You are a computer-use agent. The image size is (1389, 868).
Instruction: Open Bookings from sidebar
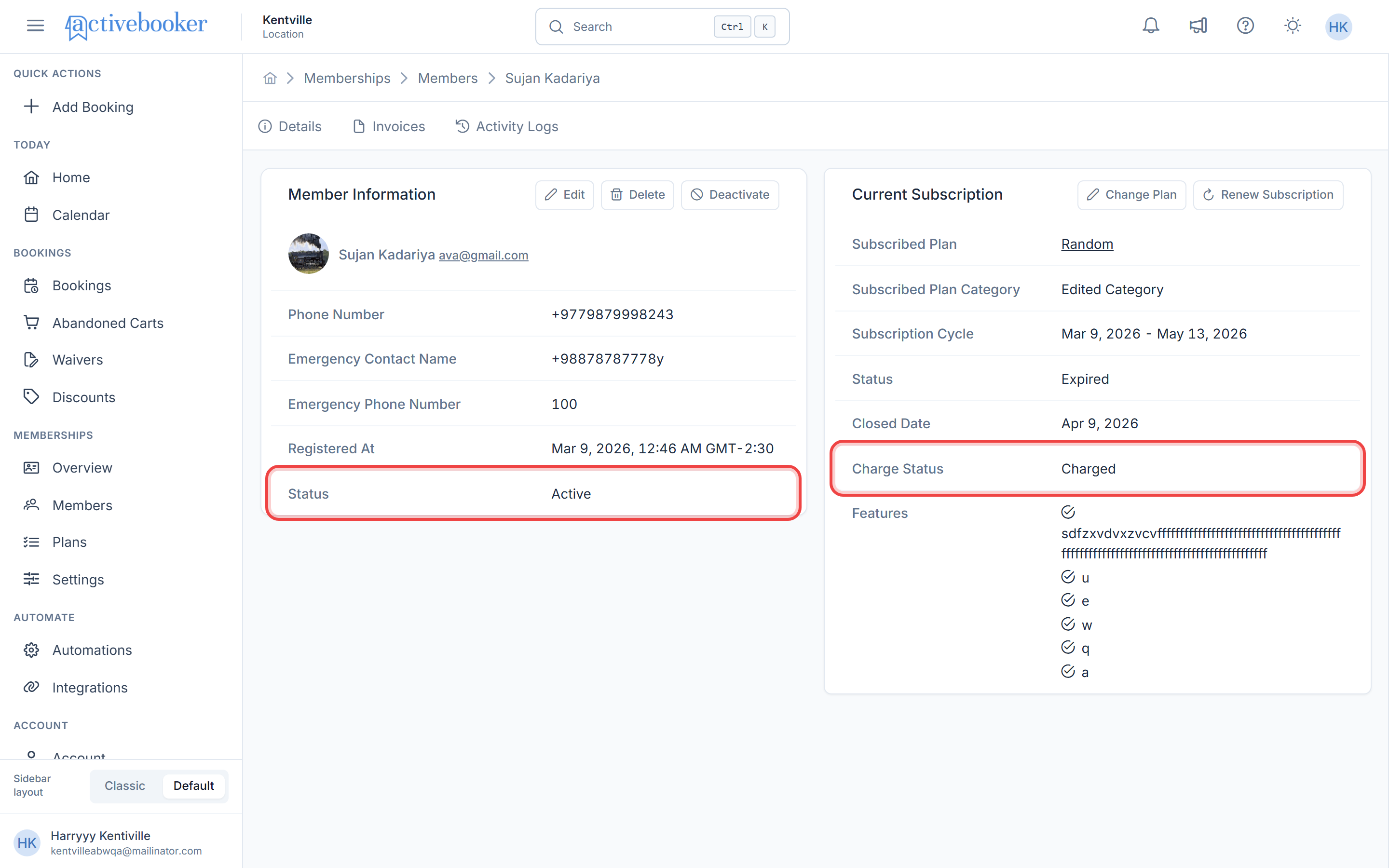[82, 285]
